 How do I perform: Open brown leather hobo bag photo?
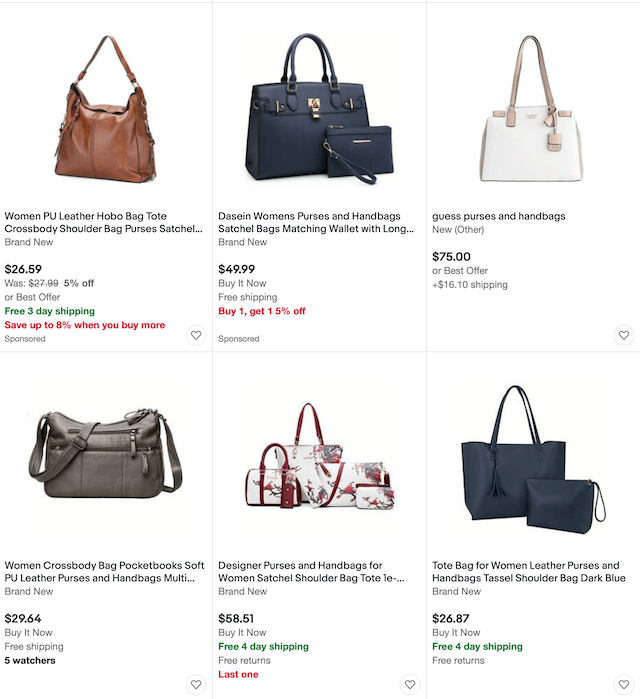click(x=106, y=109)
